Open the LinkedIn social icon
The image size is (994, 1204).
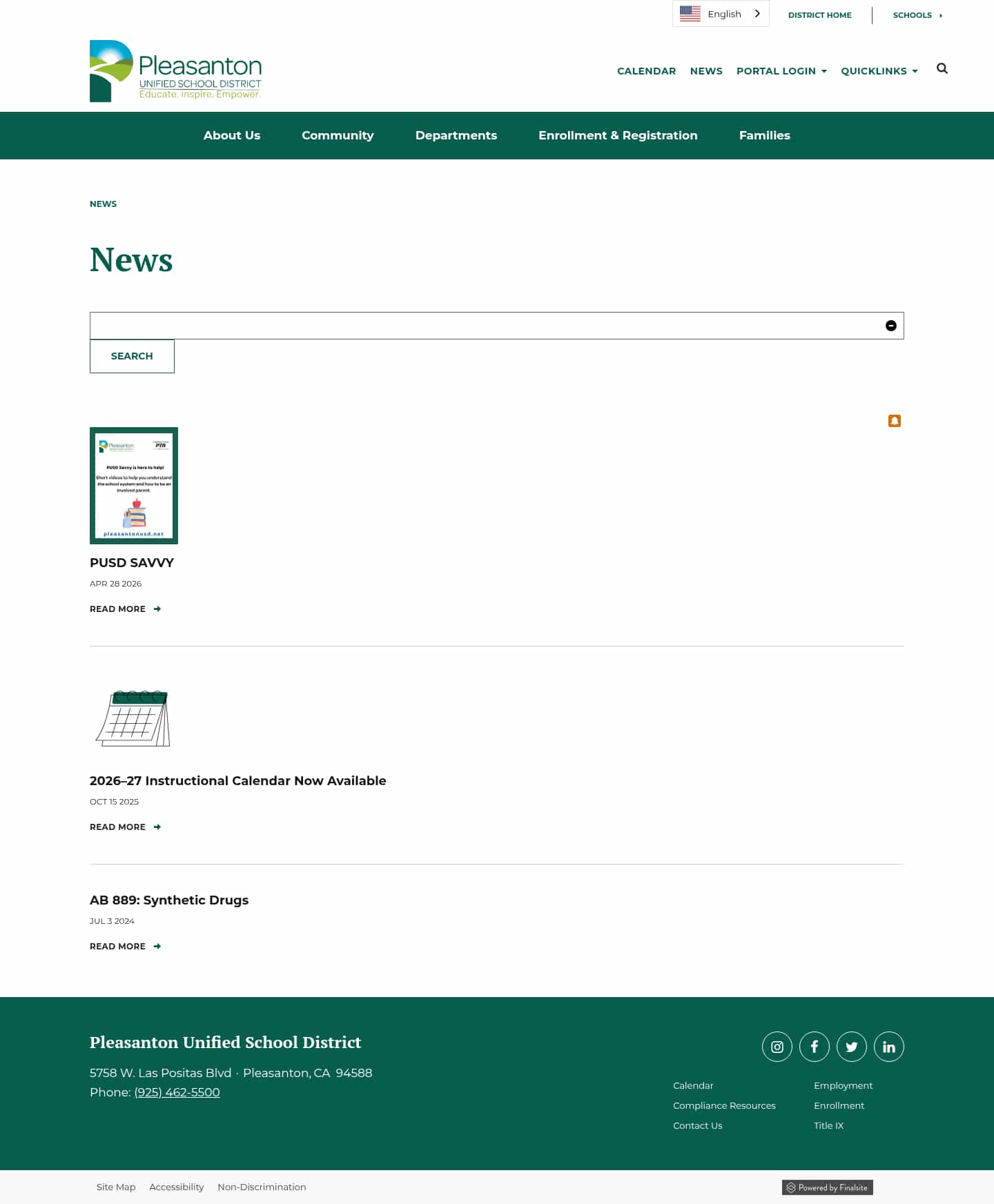[889, 1047]
